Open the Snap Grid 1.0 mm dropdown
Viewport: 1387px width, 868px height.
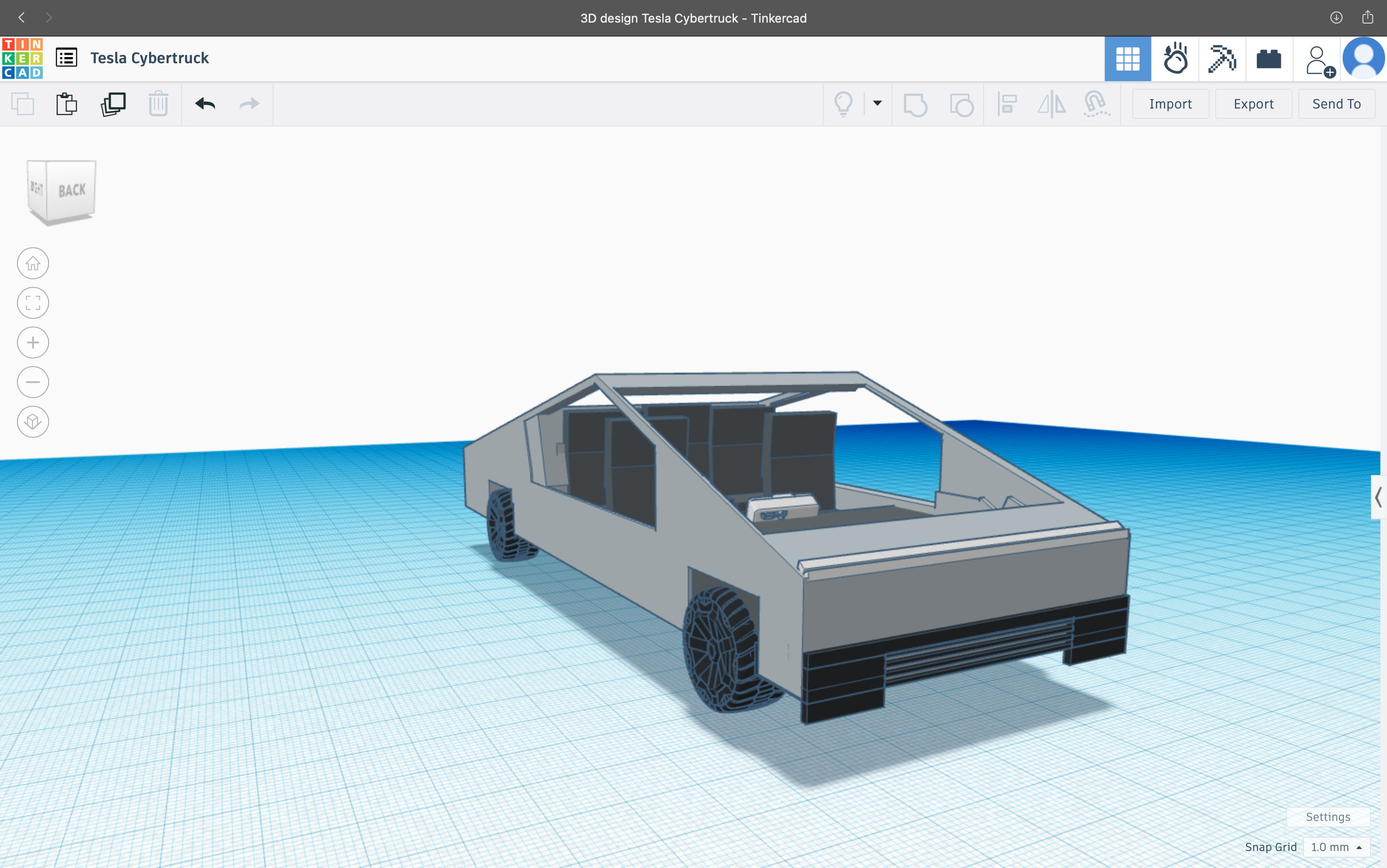[1336, 847]
